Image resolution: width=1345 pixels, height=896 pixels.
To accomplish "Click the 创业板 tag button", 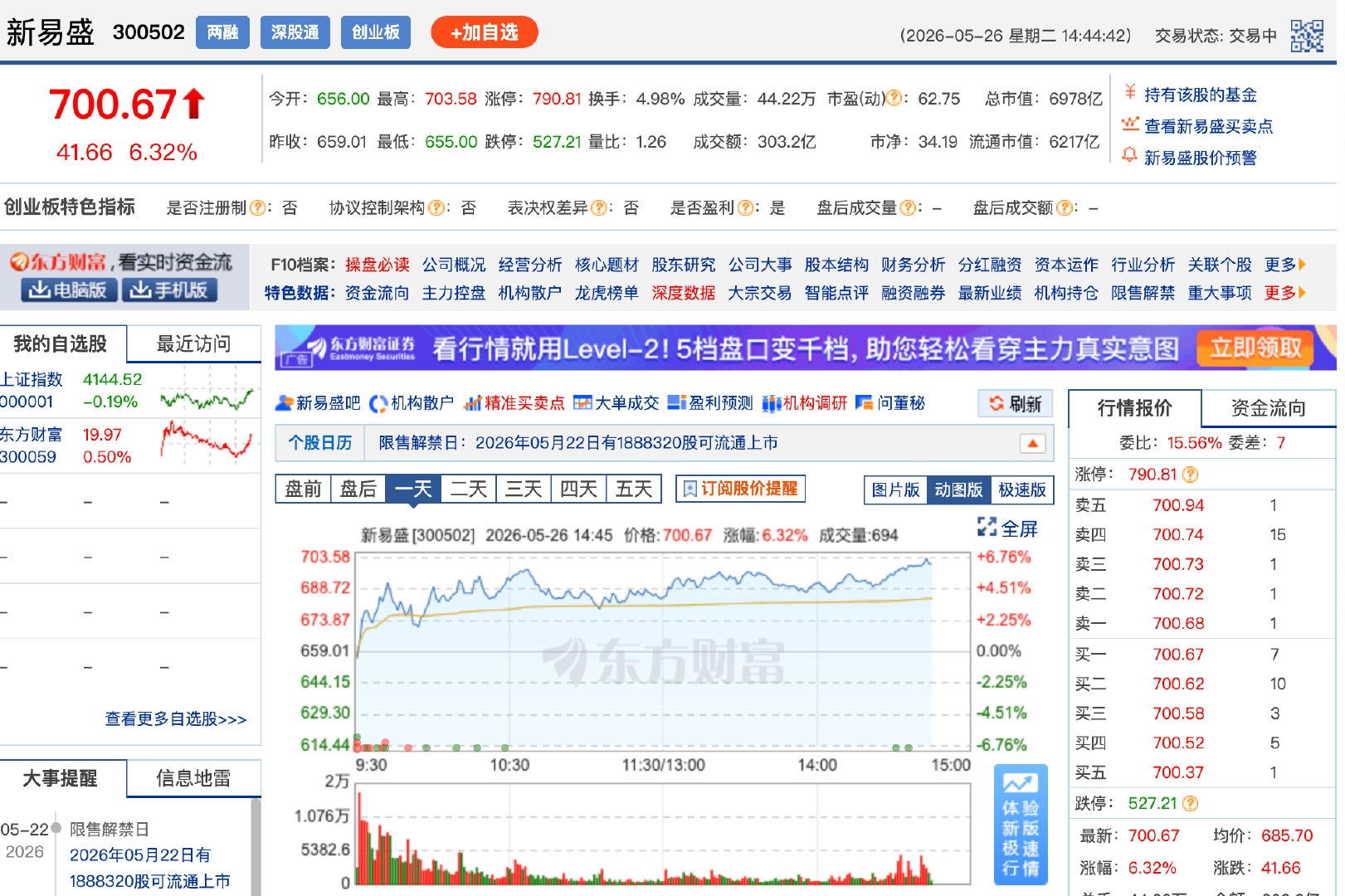I will click(376, 32).
